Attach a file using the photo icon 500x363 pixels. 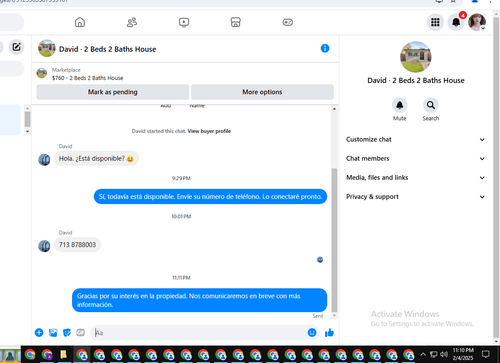point(53,332)
